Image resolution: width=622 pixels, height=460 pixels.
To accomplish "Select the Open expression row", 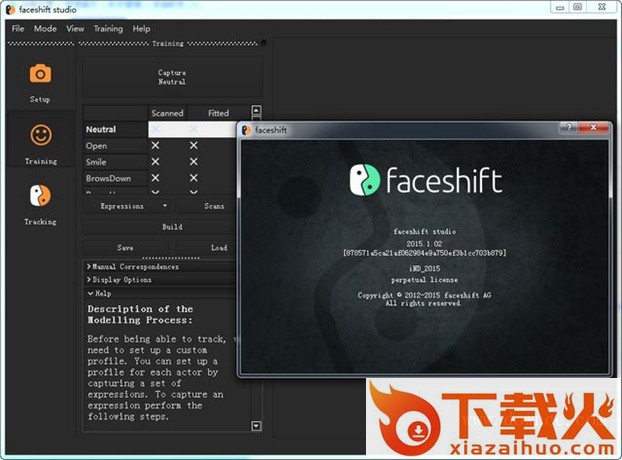I will [x=115, y=146].
